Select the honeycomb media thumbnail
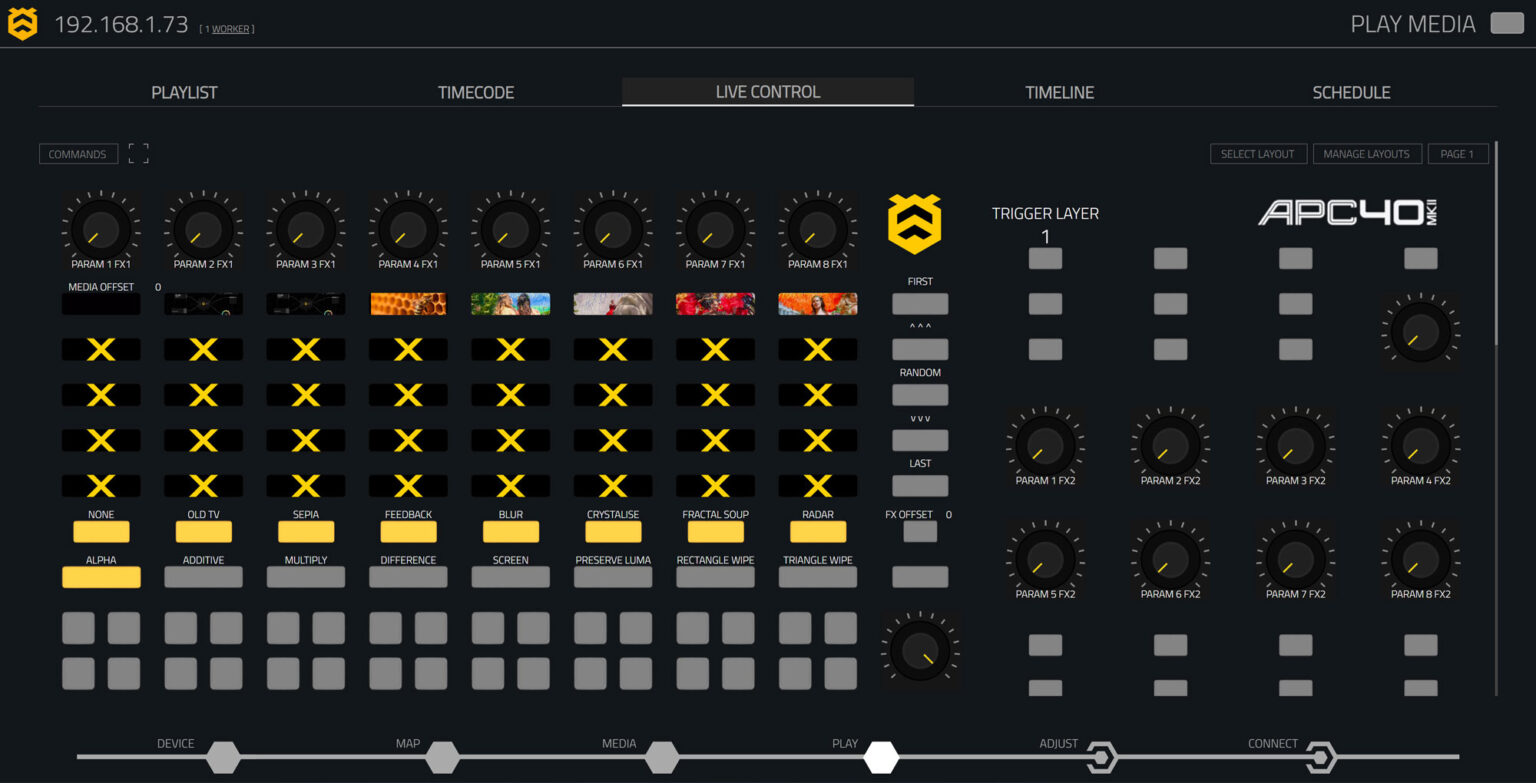 tap(408, 303)
